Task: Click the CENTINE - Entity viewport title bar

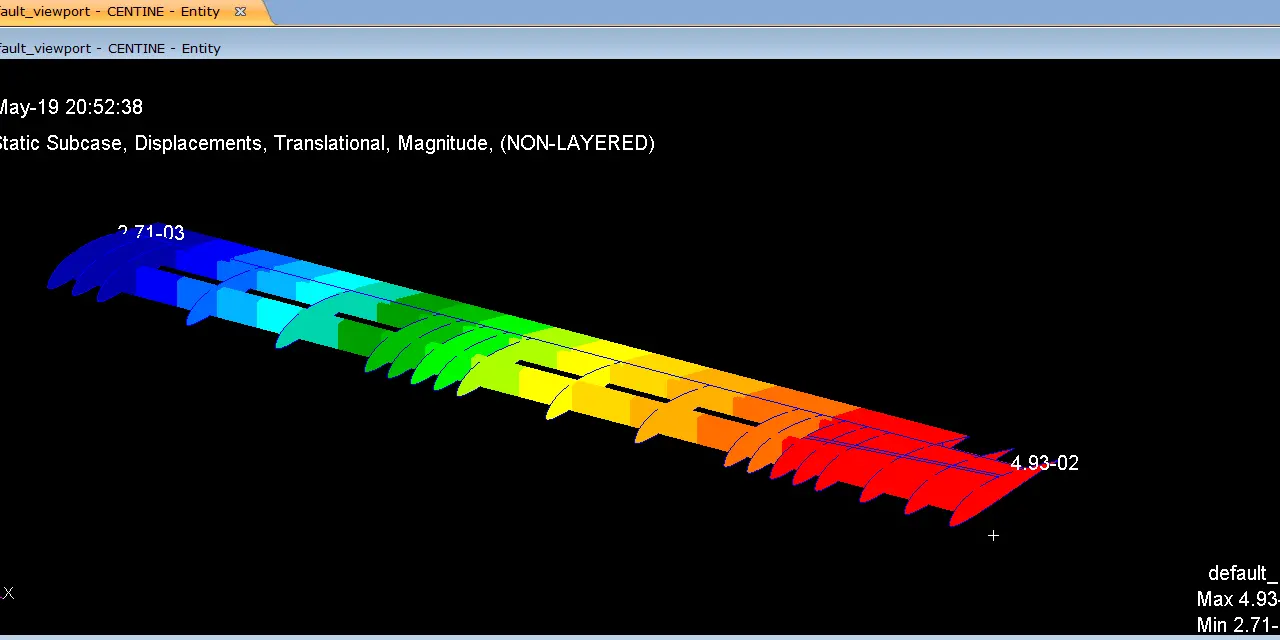Action: pyautogui.click(x=640, y=47)
